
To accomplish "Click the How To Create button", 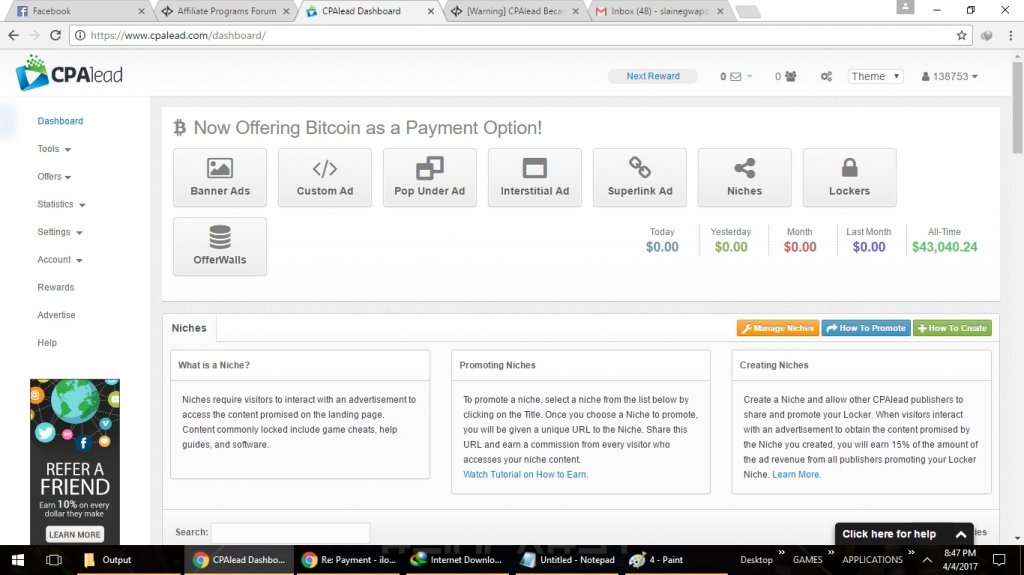I will tap(952, 328).
